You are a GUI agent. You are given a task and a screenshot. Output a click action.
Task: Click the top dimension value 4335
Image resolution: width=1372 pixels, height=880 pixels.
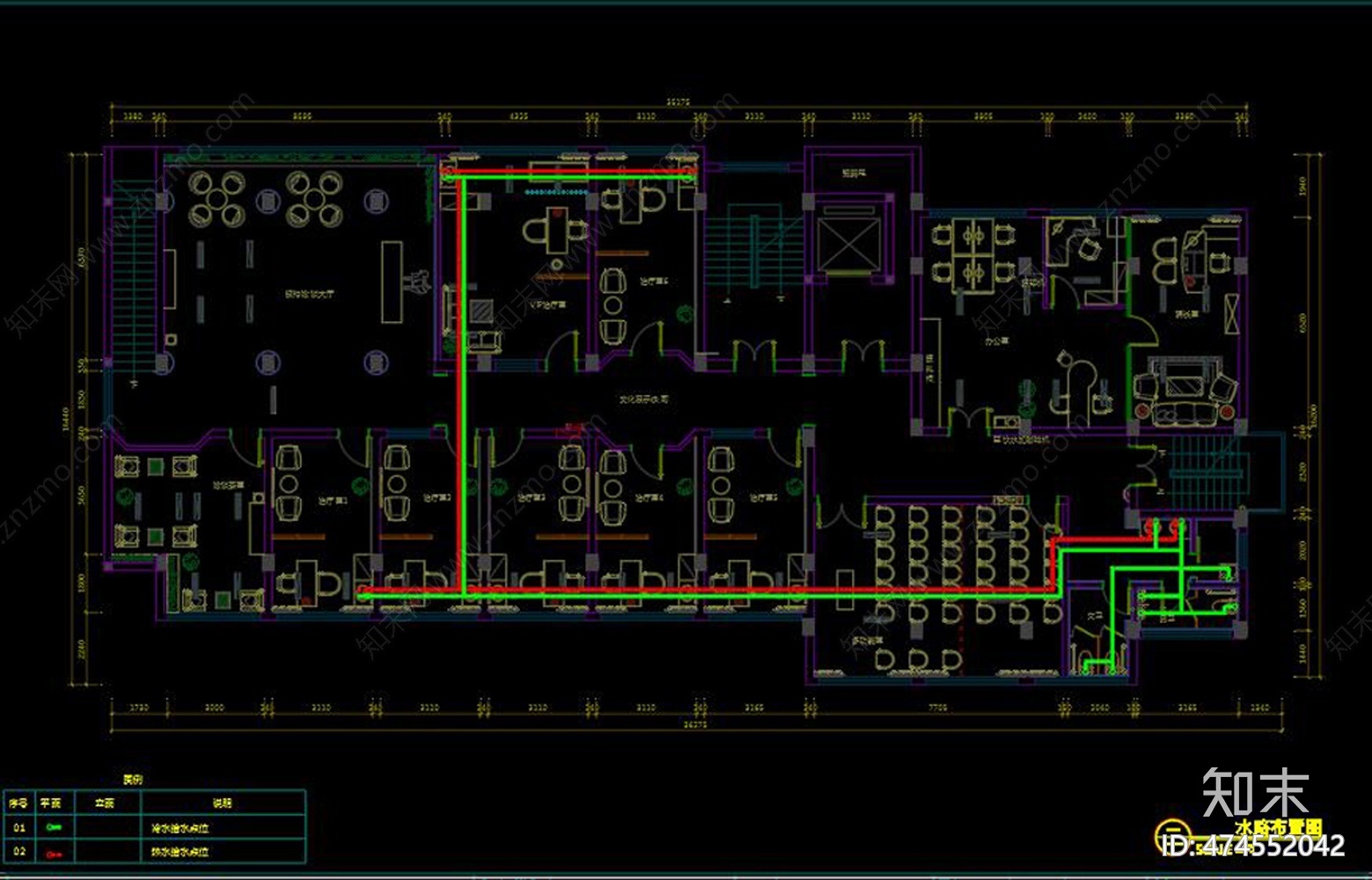point(519,115)
